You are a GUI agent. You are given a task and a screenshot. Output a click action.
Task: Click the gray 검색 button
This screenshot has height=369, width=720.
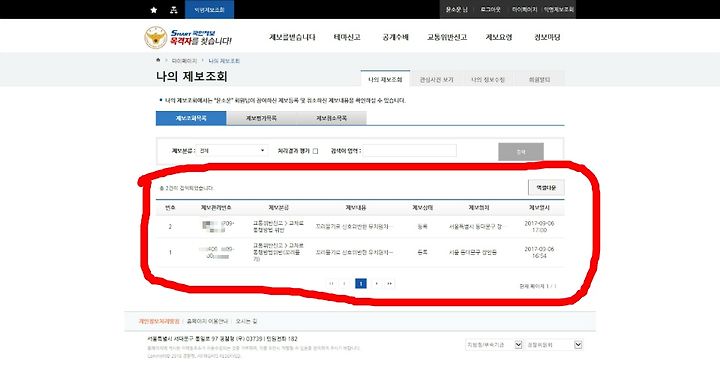pos(521,151)
